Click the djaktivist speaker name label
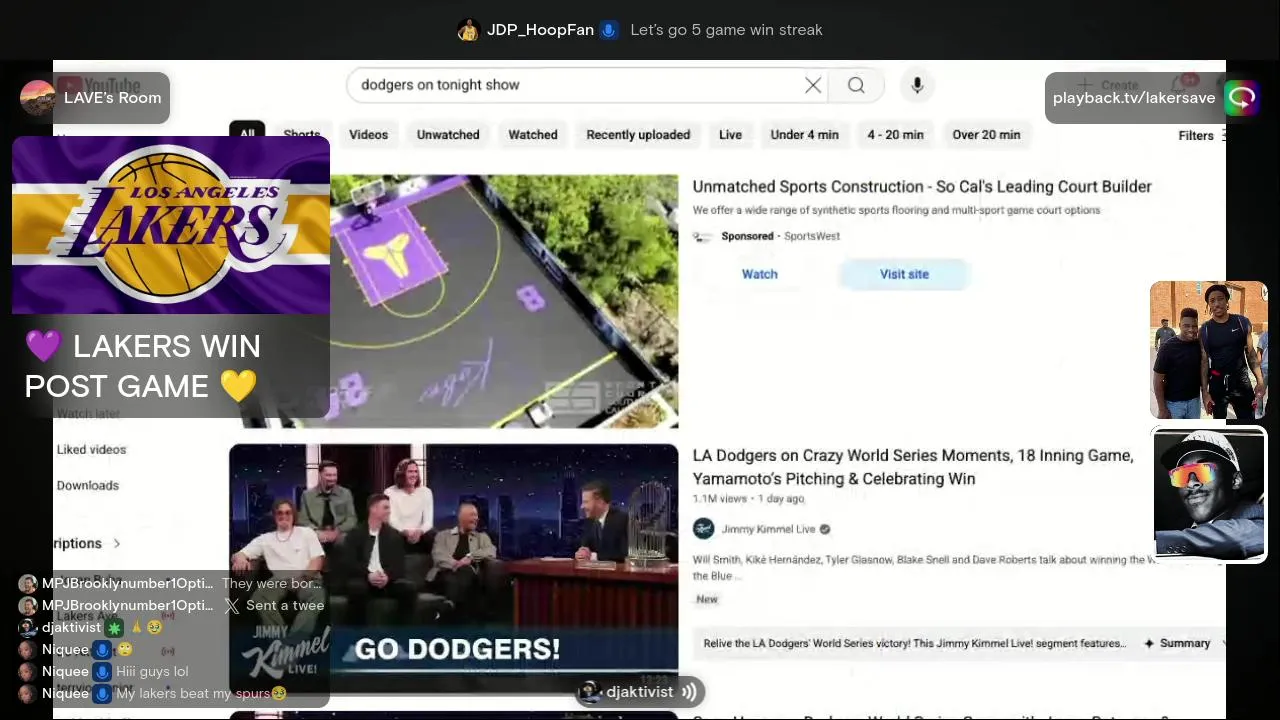1280x720 pixels. (x=639, y=691)
